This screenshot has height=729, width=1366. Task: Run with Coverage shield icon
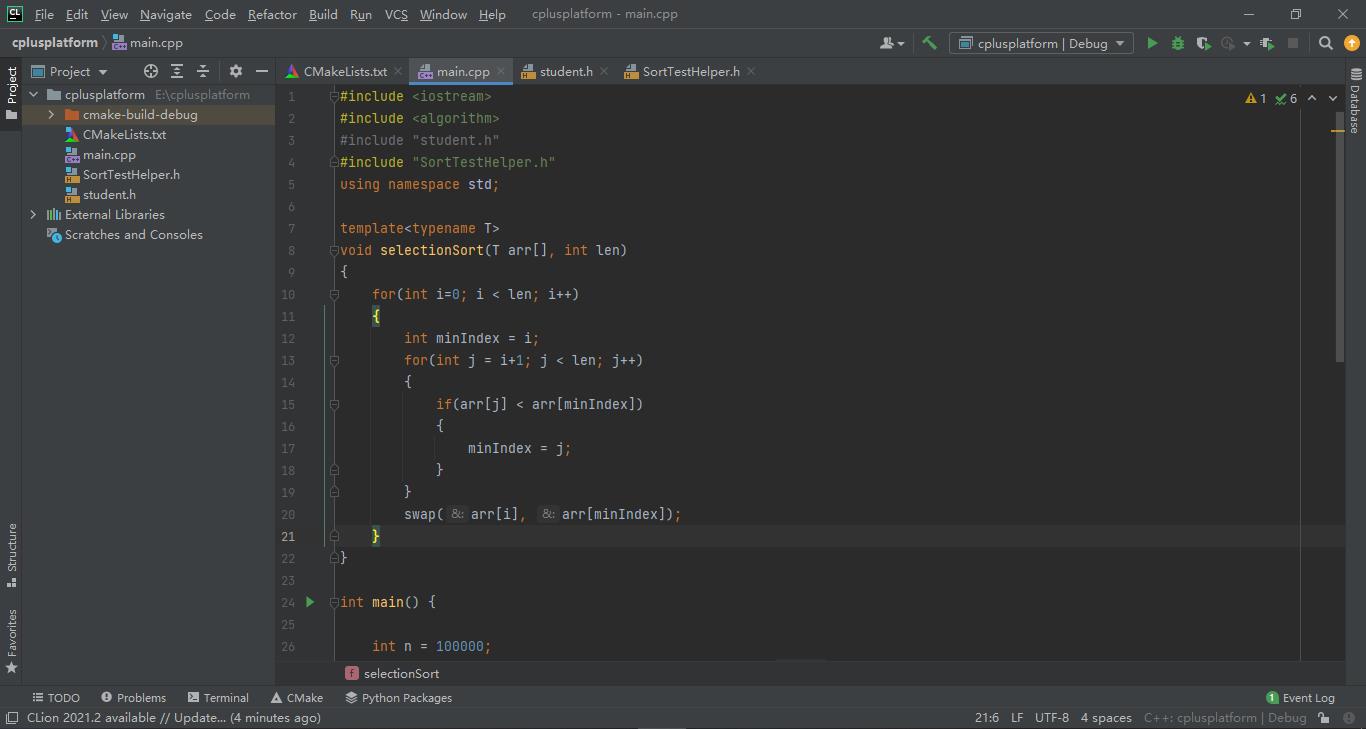pos(1203,43)
